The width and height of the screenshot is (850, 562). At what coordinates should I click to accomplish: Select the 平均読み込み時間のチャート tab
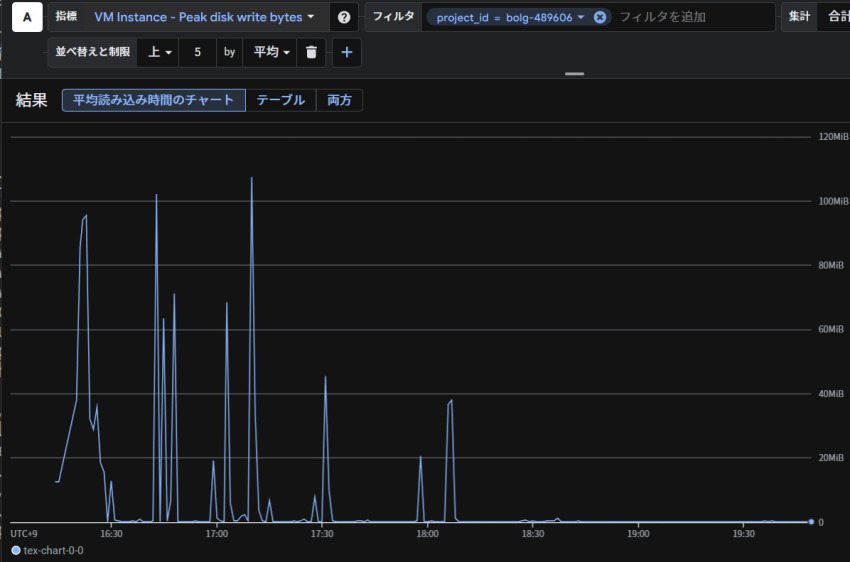pos(153,100)
